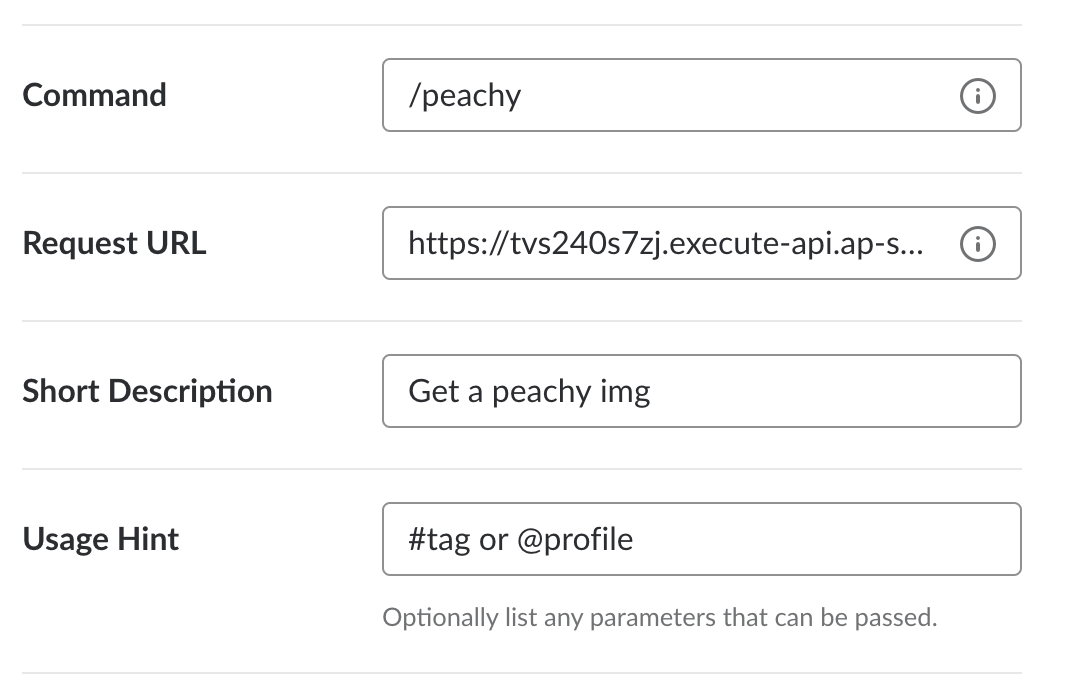Click into the Short Description text box
This screenshot has width=1066, height=692.
[x=702, y=391]
